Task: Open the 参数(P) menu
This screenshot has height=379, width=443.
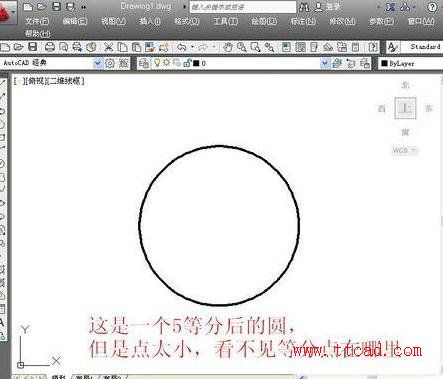Action: (381, 21)
